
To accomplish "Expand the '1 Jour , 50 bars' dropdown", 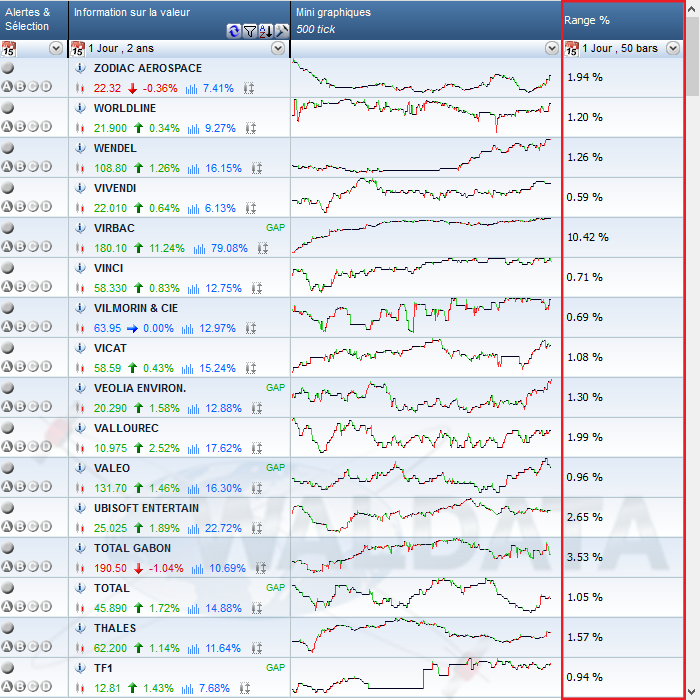I will coord(673,48).
